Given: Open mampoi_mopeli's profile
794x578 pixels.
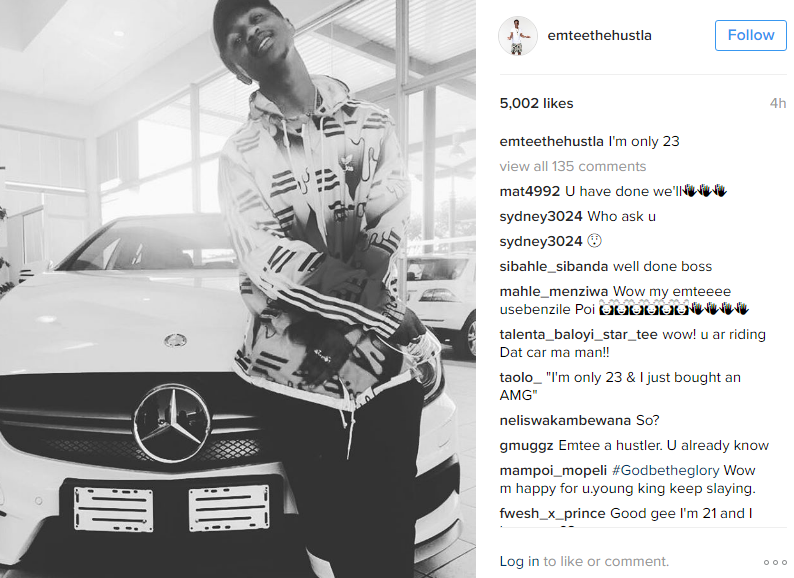Looking at the screenshot, I should (553, 470).
